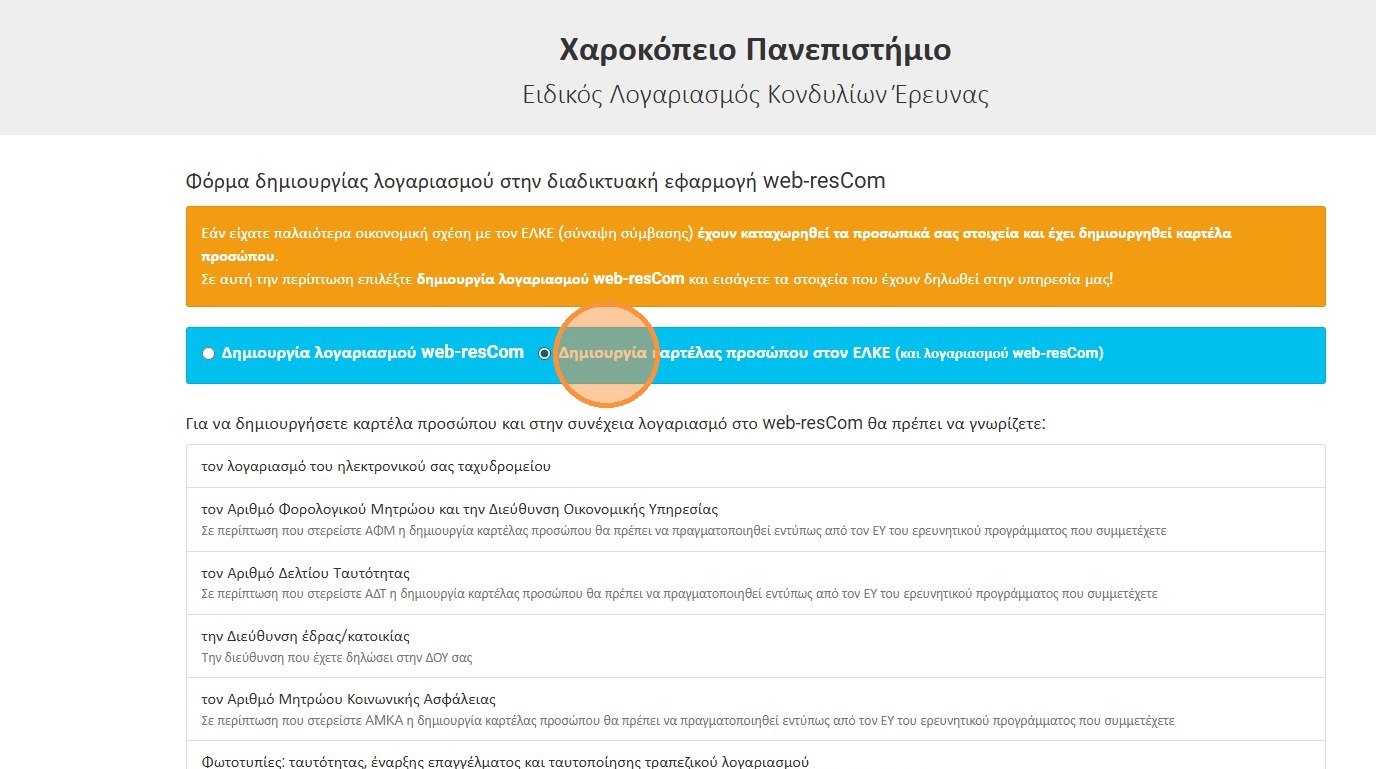The height and width of the screenshot is (769, 1376).
Task: Click the subtitle "Ειδικός Λογαριασμός Κονδυλίων Έρευνας"
Action: tap(755, 95)
